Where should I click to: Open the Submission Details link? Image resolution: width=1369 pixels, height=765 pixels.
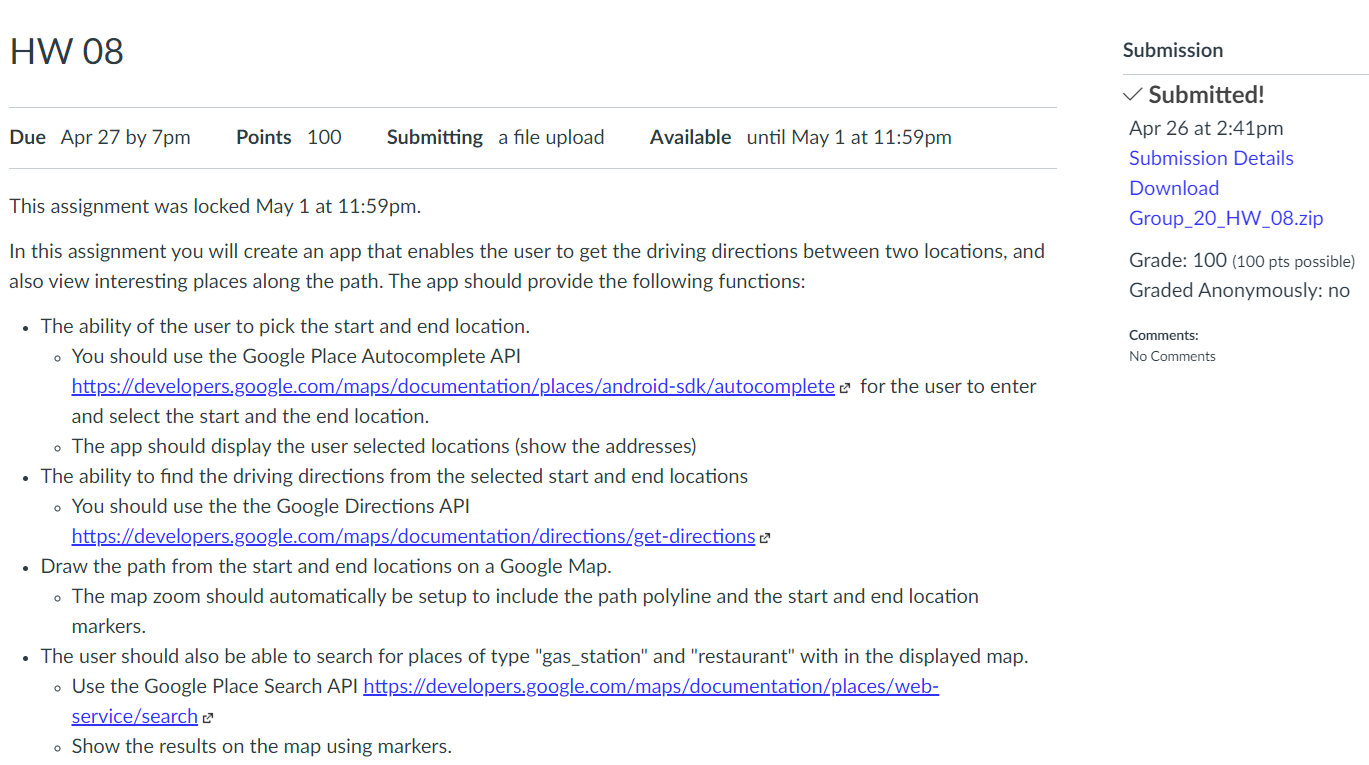1211,158
